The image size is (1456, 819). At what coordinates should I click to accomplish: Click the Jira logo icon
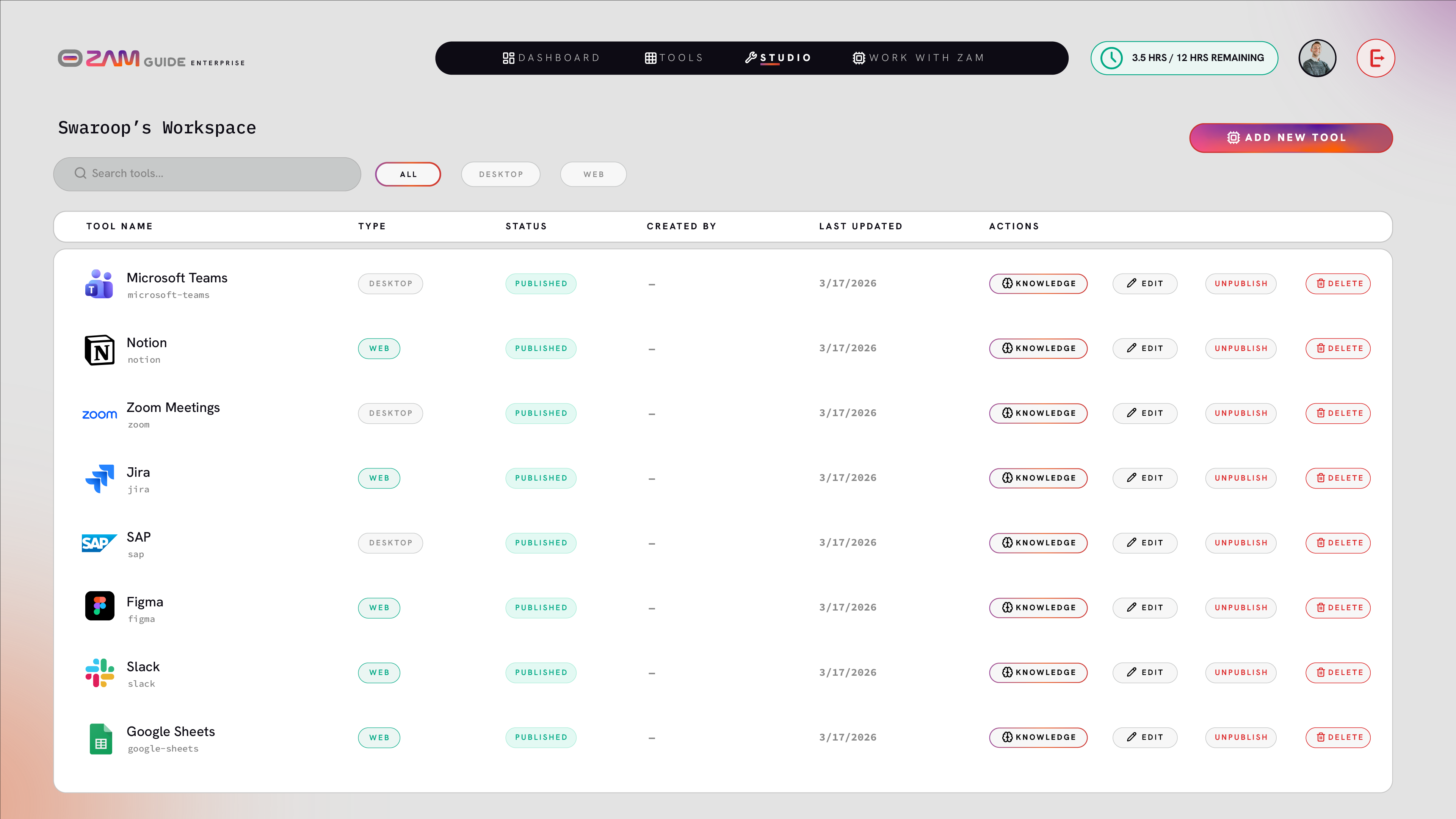tap(99, 479)
